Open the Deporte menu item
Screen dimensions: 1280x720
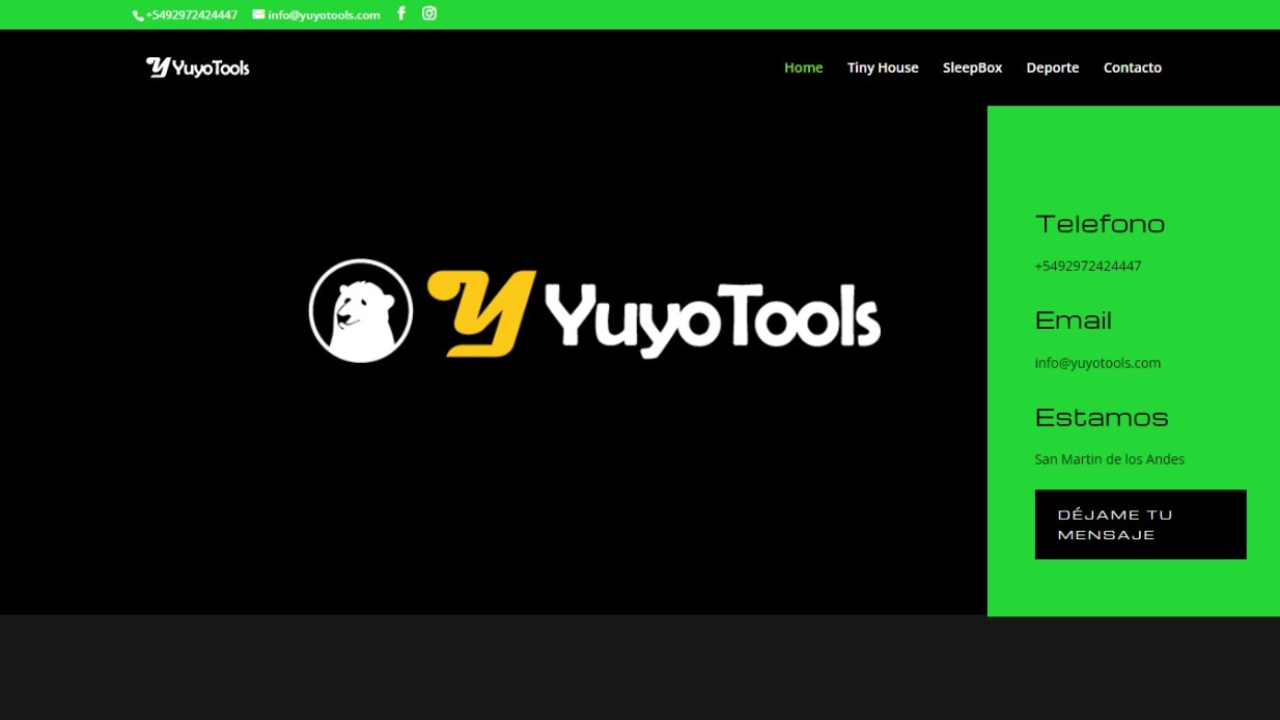click(x=1052, y=67)
